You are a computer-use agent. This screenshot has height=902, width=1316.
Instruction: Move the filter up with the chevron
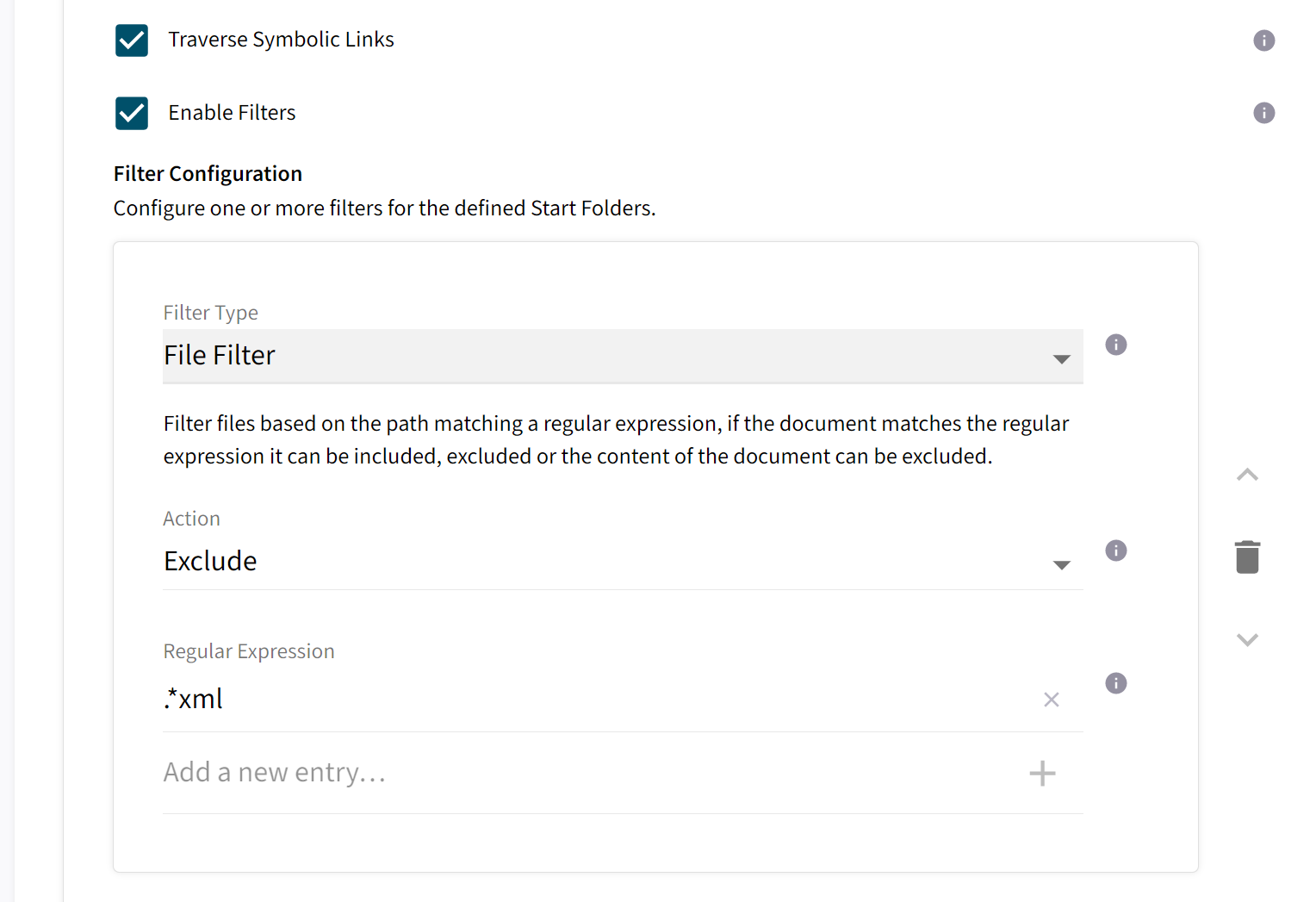point(1247,474)
